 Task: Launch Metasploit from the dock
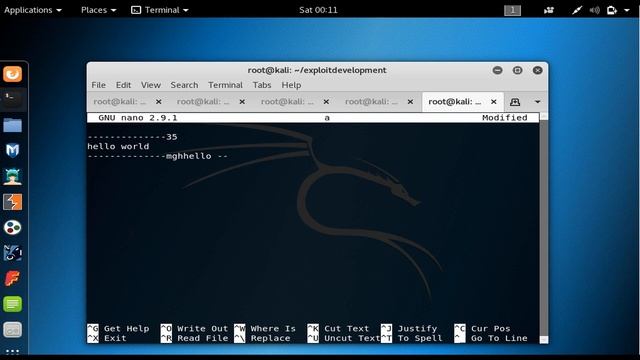click(x=13, y=151)
